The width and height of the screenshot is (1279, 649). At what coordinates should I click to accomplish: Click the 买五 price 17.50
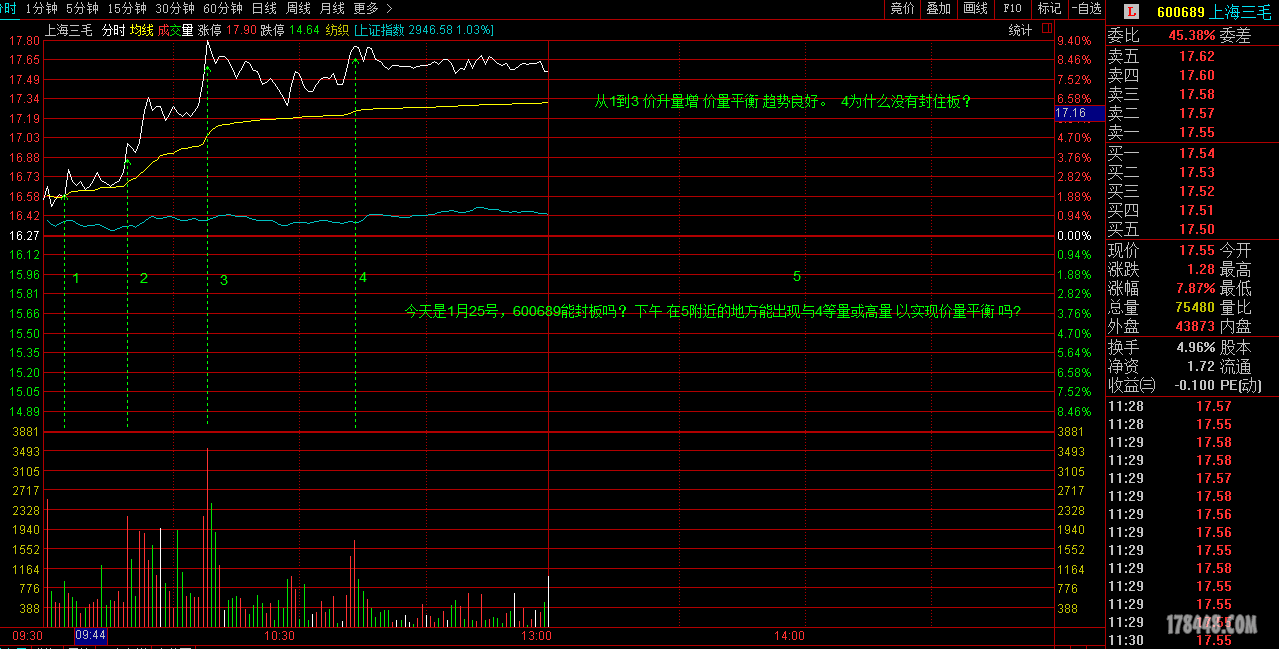(1196, 230)
